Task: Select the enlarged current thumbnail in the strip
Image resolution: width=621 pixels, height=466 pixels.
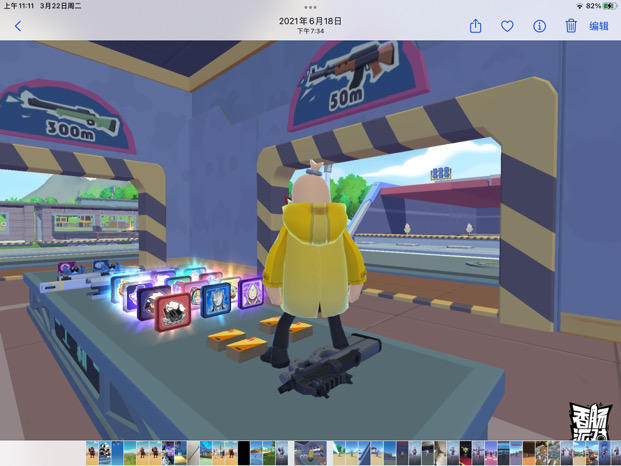Action: pyautogui.click(x=310, y=453)
